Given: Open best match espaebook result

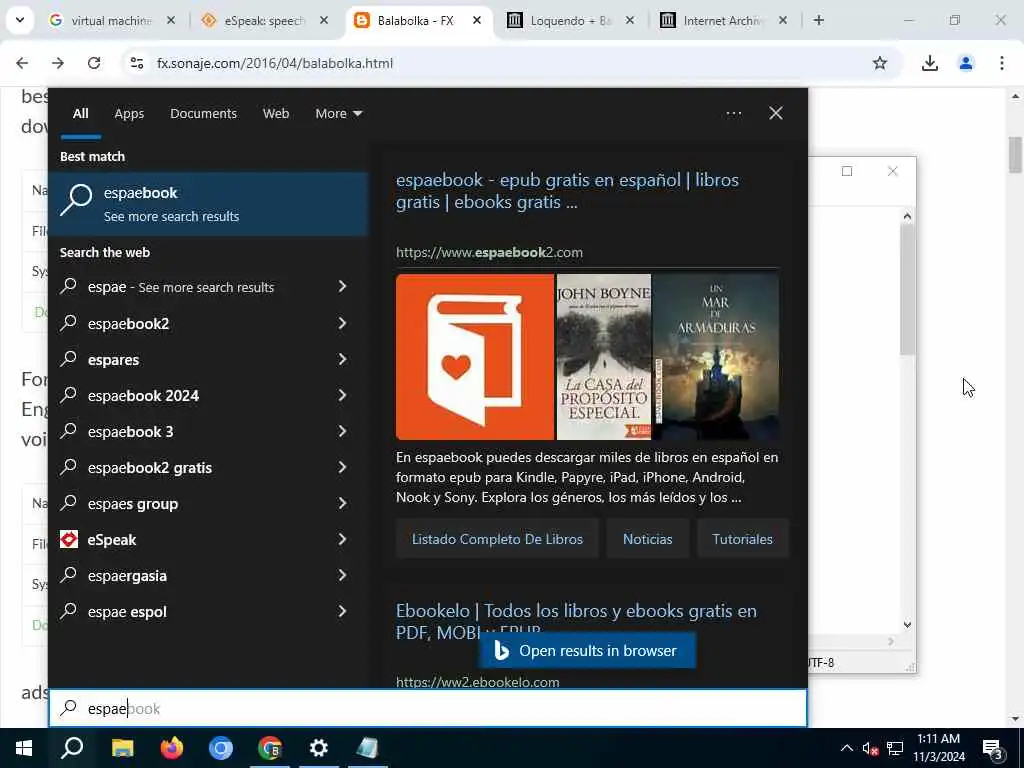Looking at the screenshot, I should click(208, 204).
